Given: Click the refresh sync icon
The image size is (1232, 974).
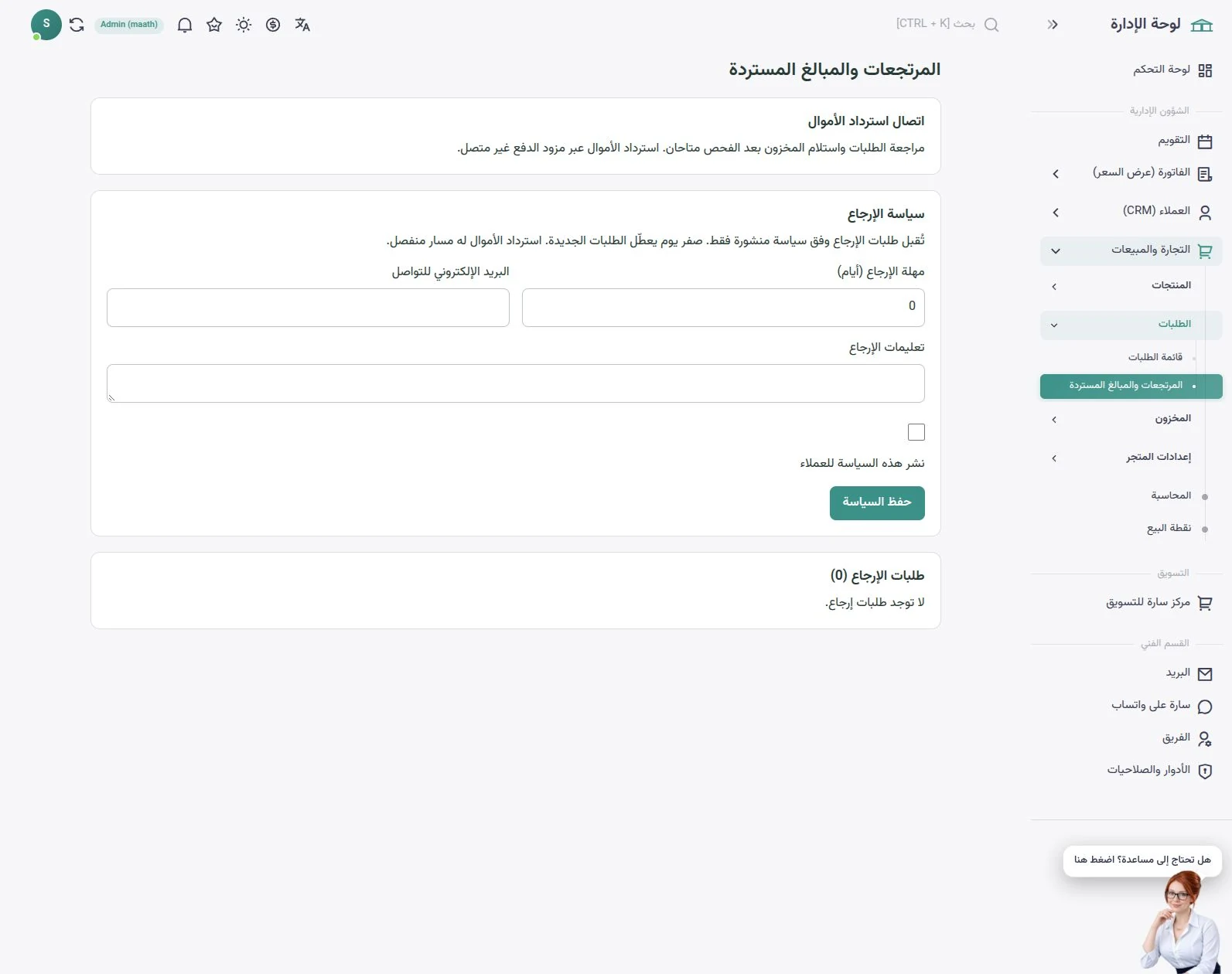Looking at the screenshot, I should (x=77, y=25).
